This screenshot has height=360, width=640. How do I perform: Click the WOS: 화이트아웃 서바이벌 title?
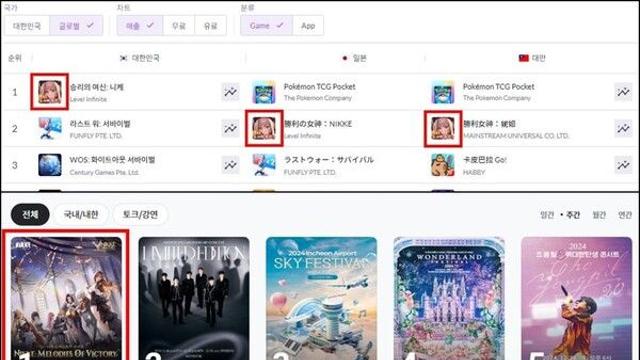coord(112,160)
